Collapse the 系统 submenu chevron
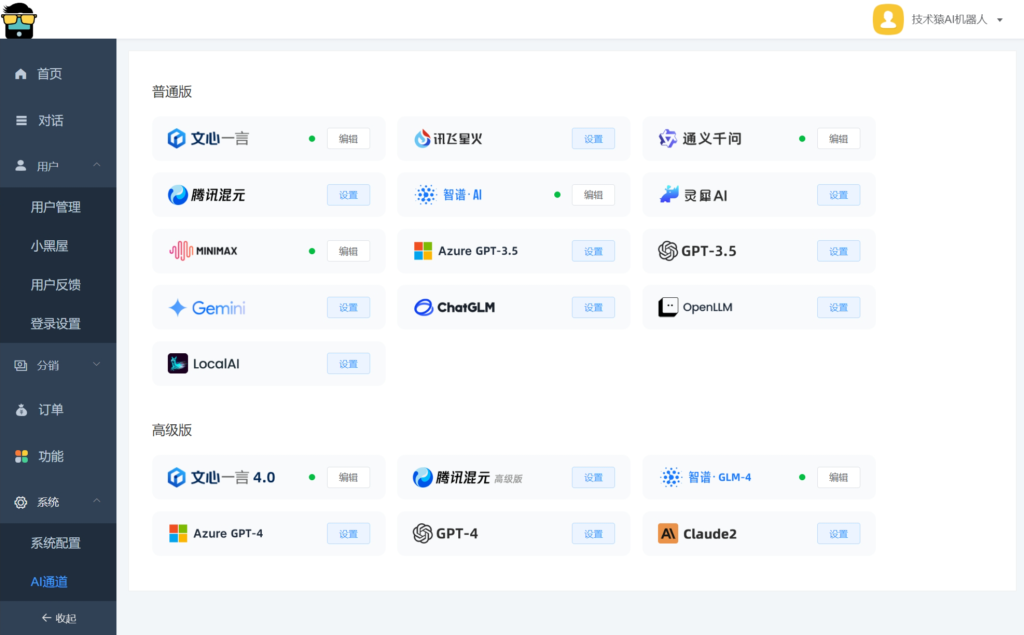Image resolution: width=1024 pixels, height=635 pixels. pos(97,500)
